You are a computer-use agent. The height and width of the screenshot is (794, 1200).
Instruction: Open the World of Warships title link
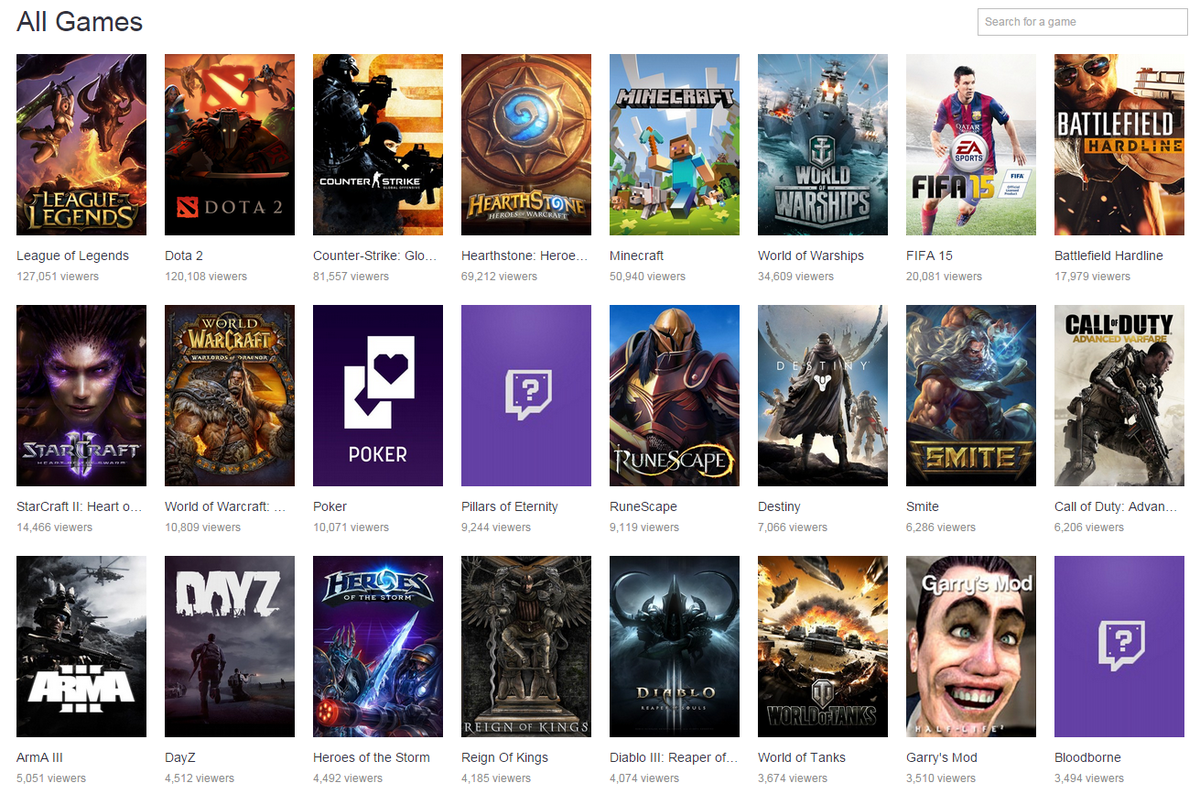(811, 256)
